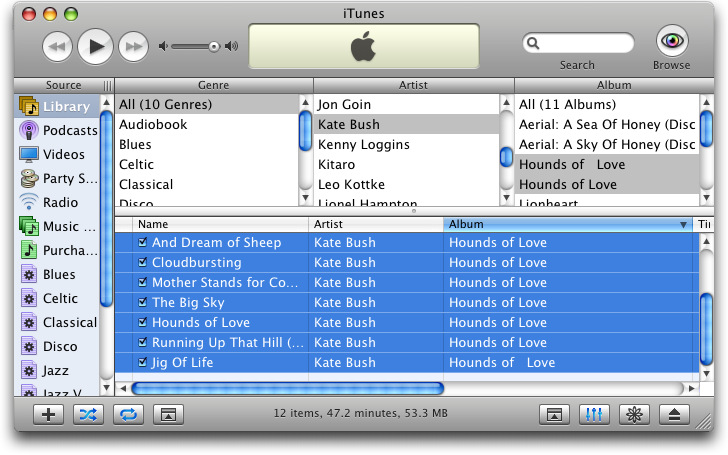The width and height of the screenshot is (728, 455).
Task: Sort by the Album column header
Action: click(x=568, y=224)
